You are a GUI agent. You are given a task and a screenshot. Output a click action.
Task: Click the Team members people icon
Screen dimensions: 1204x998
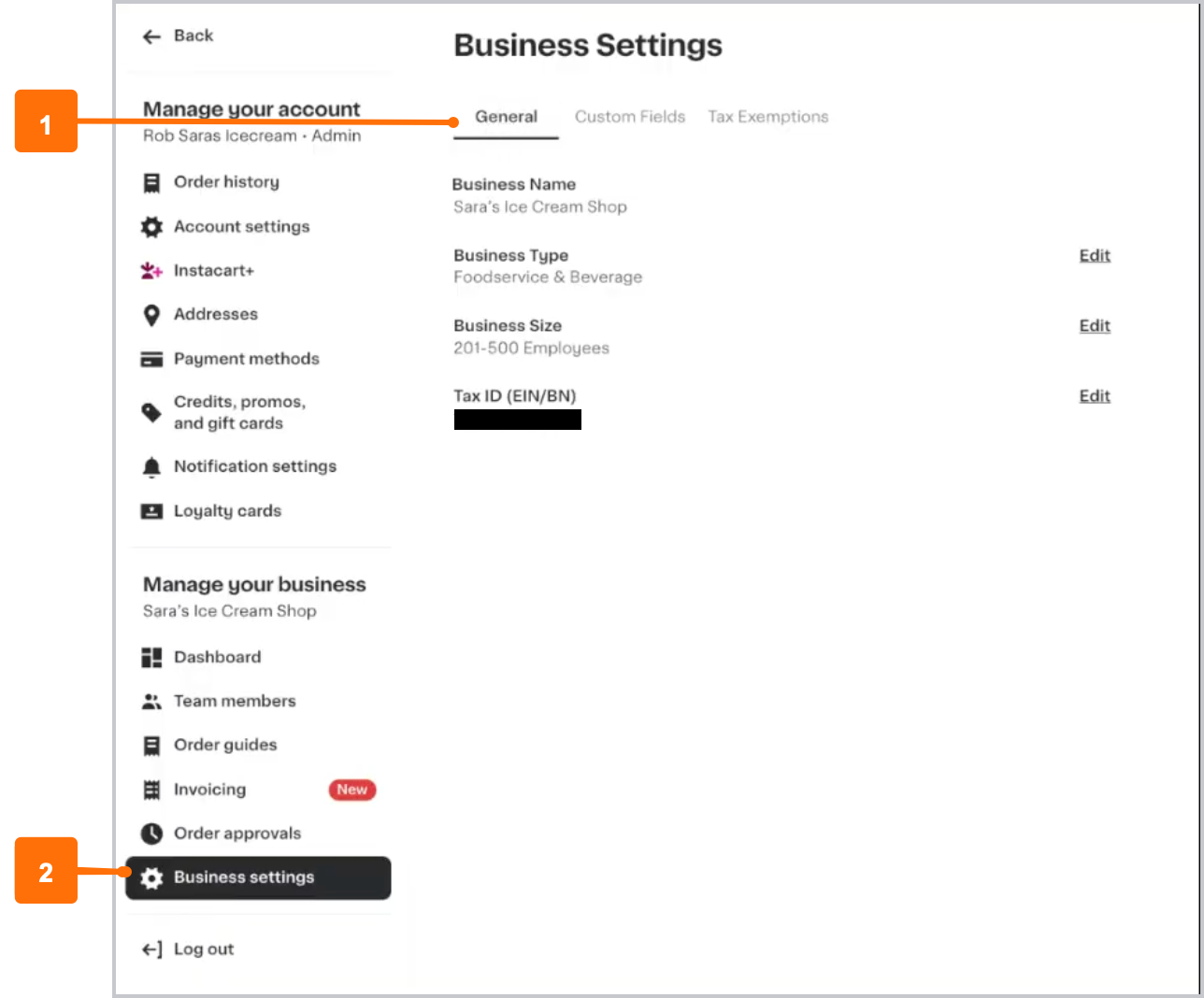pos(151,701)
